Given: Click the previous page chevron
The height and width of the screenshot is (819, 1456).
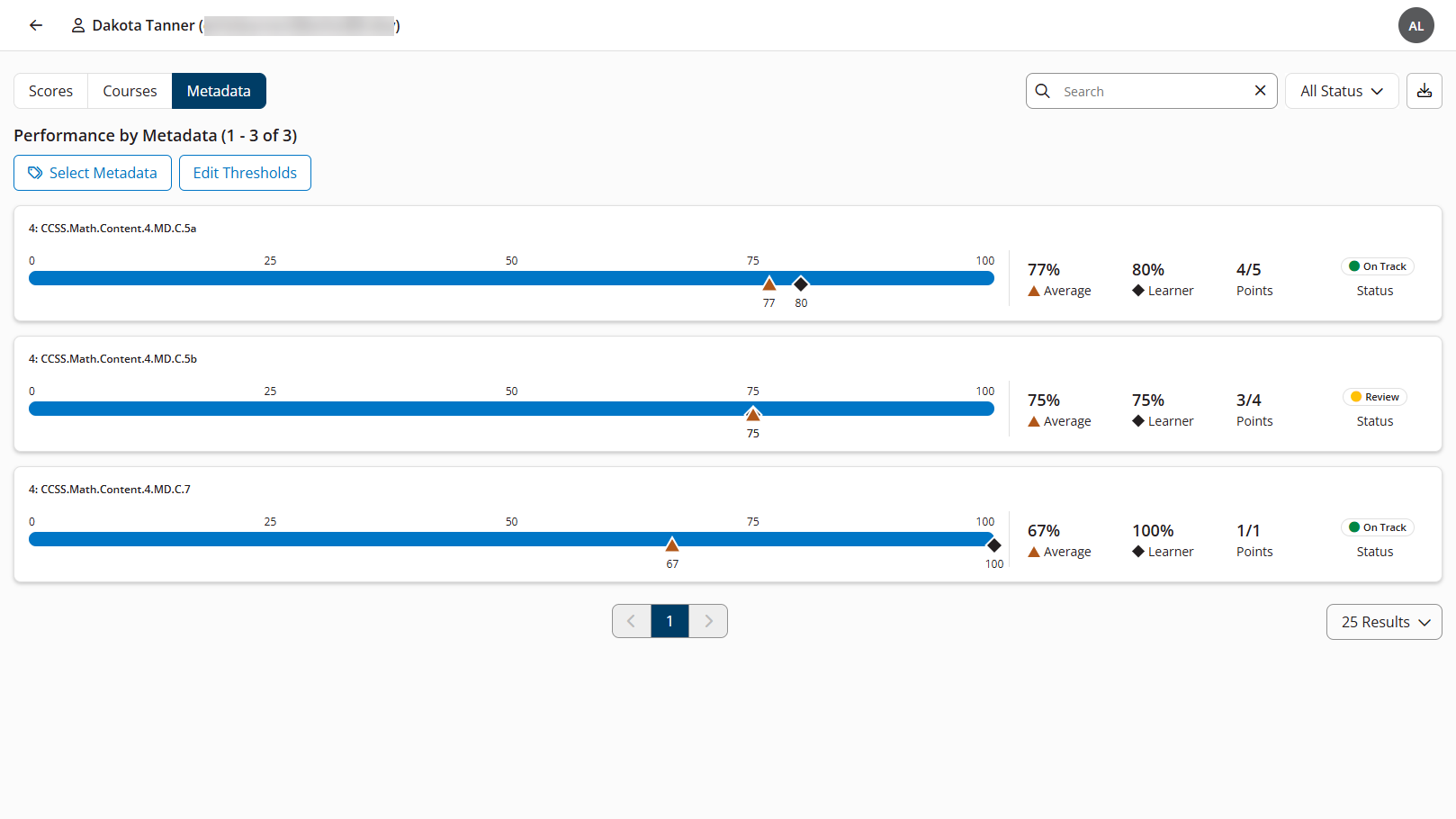Looking at the screenshot, I should (631, 621).
